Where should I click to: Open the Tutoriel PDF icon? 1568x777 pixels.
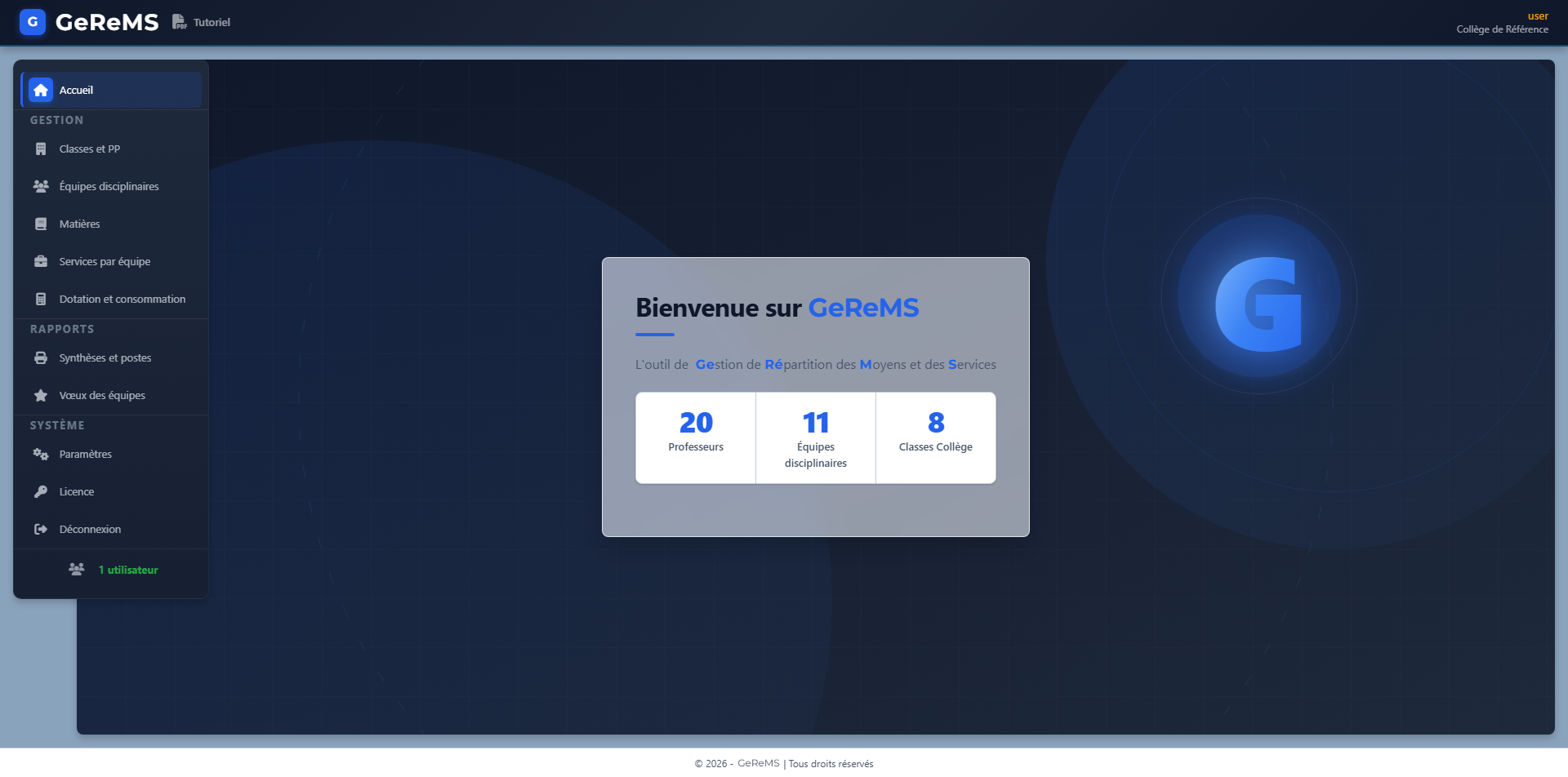179,22
